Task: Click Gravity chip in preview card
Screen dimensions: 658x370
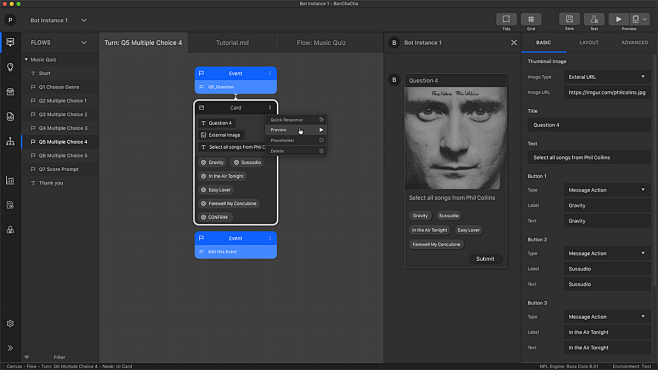Action: pyautogui.click(x=420, y=216)
